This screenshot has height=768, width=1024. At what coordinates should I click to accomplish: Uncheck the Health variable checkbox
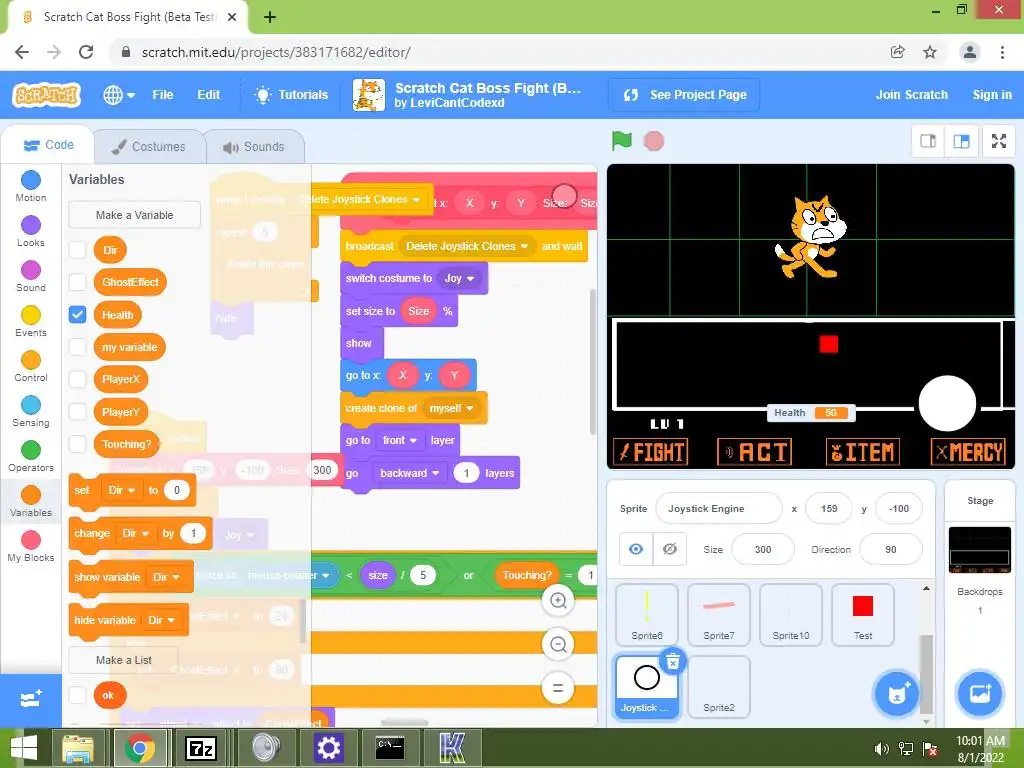click(x=78, y=315)
